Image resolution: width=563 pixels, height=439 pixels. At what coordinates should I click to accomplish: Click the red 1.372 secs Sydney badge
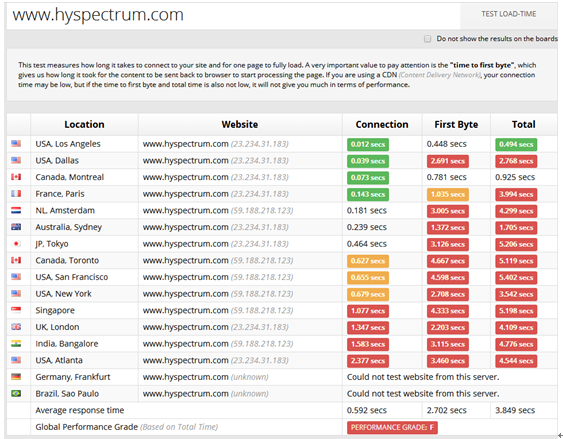click(447, 228)
